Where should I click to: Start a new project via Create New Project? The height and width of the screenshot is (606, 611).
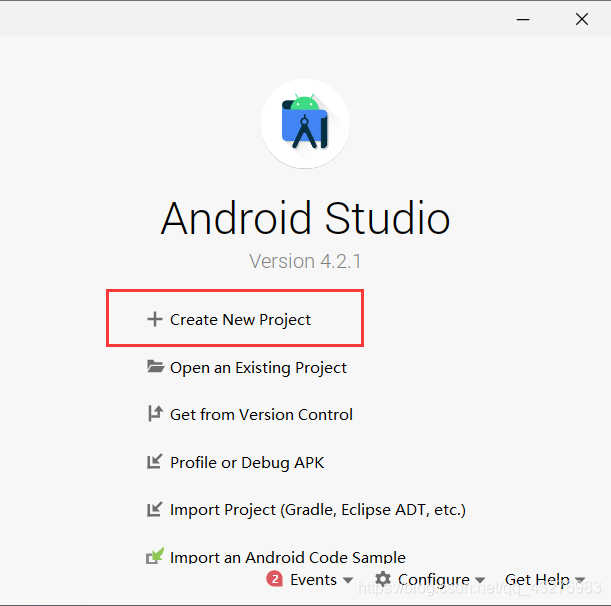click(240, 320)
